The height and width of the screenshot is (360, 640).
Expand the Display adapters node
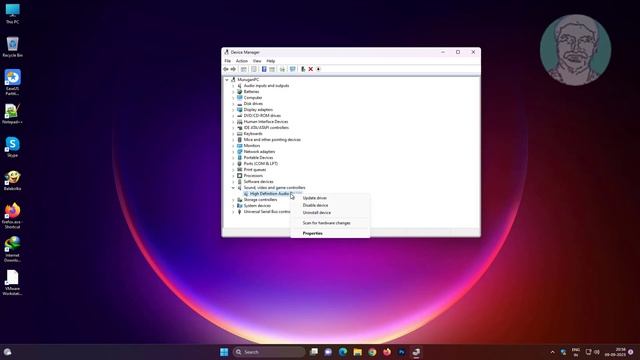233,110
